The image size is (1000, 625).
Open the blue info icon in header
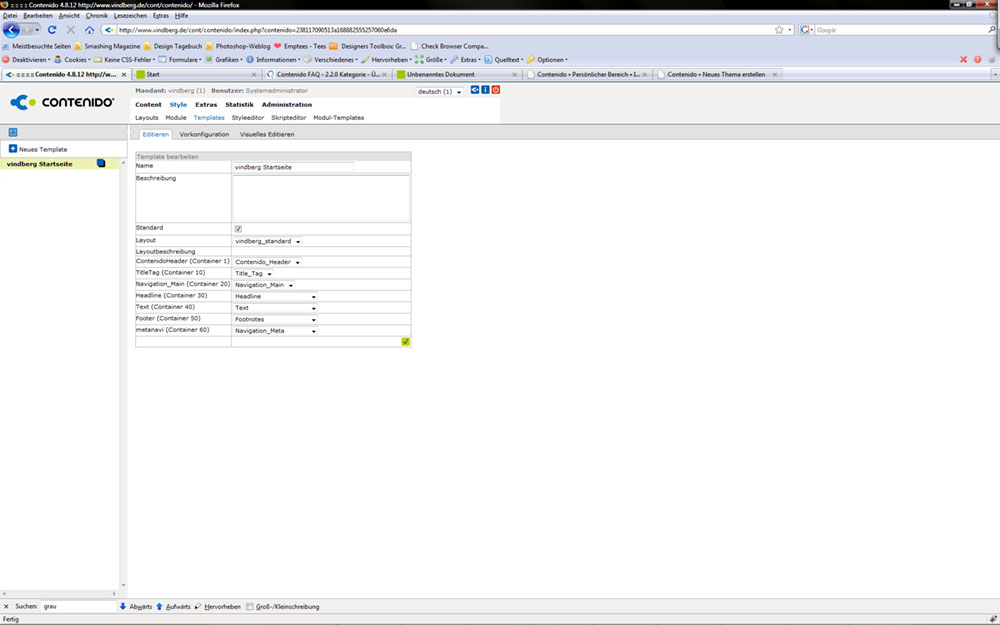[x=485, y=90]
